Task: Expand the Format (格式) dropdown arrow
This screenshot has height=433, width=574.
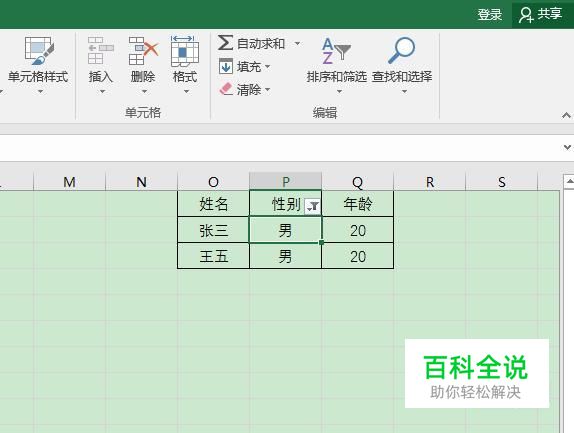Action: (x=186, y=91)
